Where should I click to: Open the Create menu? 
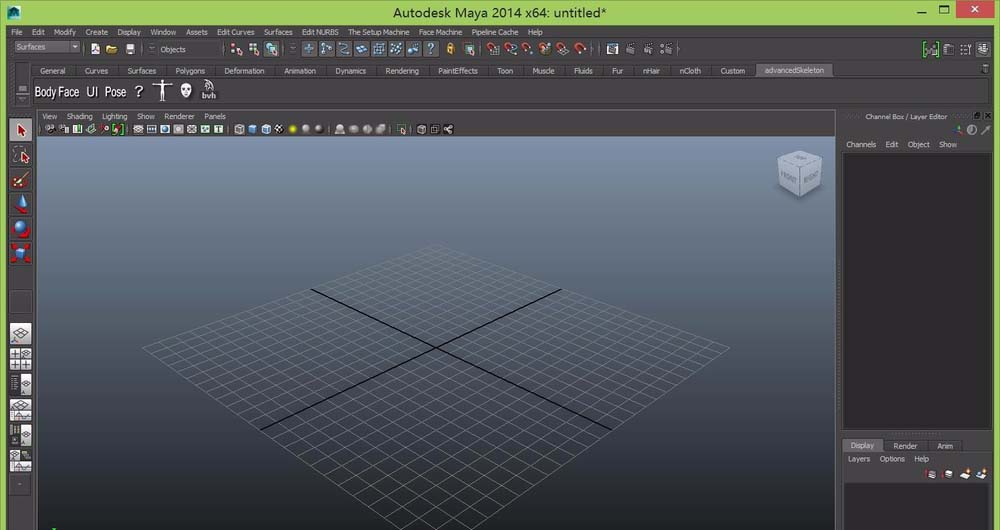click(x=97, y=32)
